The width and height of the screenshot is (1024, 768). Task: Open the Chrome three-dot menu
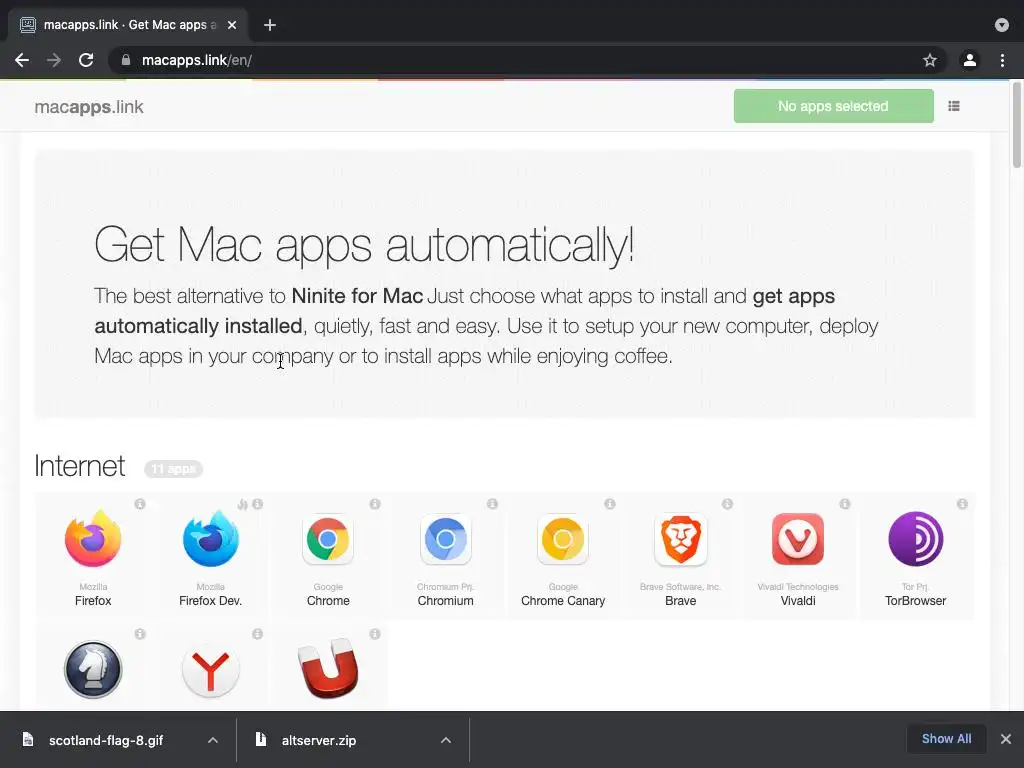(1002, 60)
